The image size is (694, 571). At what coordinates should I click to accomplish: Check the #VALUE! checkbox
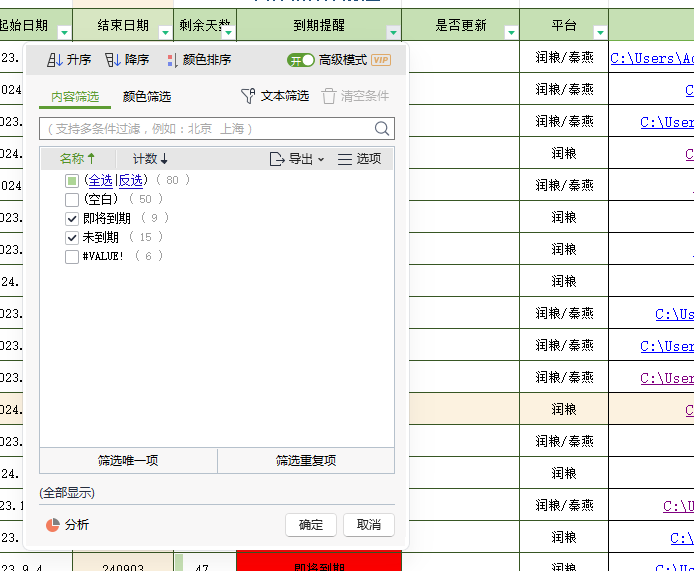point(72,256)
